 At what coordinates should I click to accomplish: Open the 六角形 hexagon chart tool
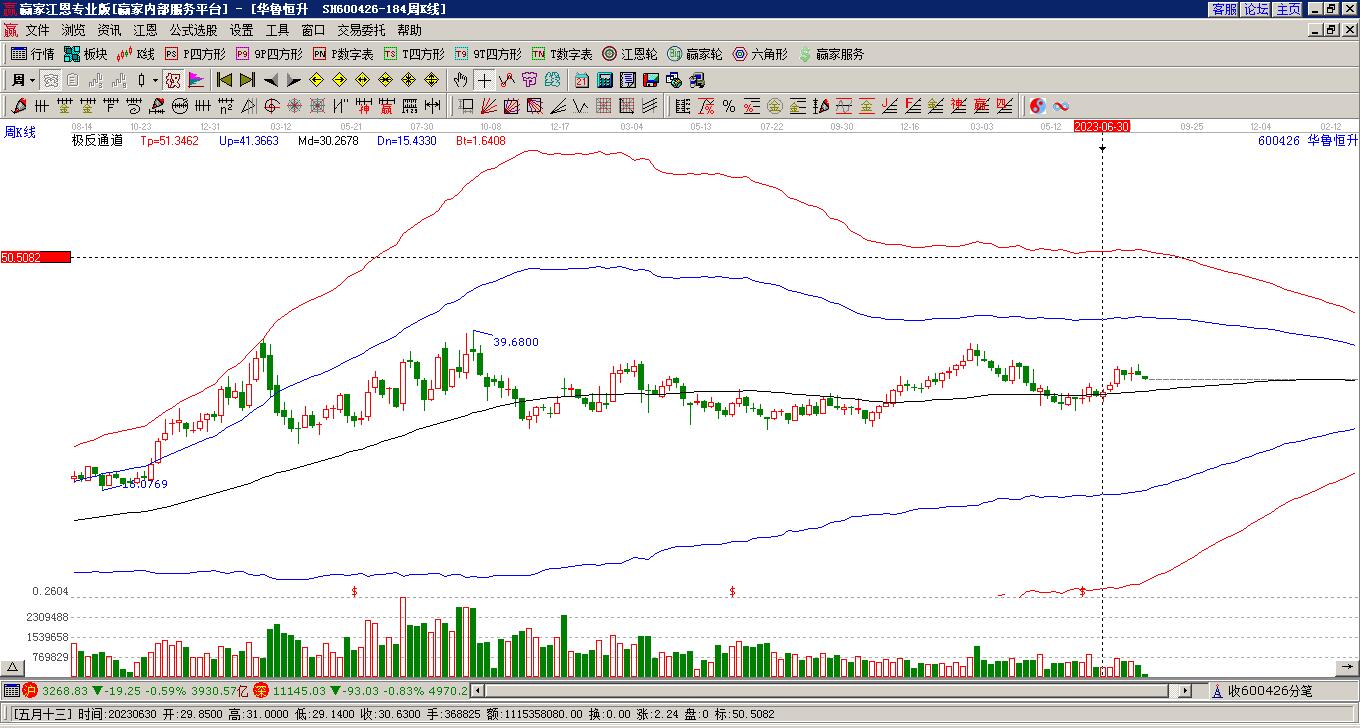760,54
